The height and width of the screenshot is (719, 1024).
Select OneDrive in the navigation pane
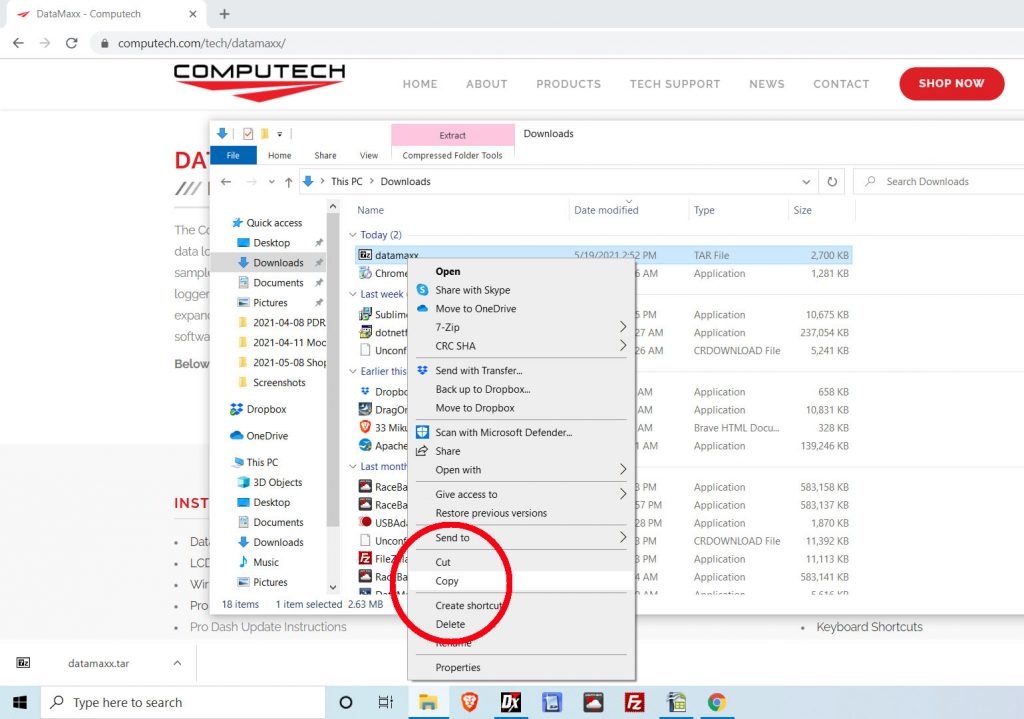click(x=267, y=436)
